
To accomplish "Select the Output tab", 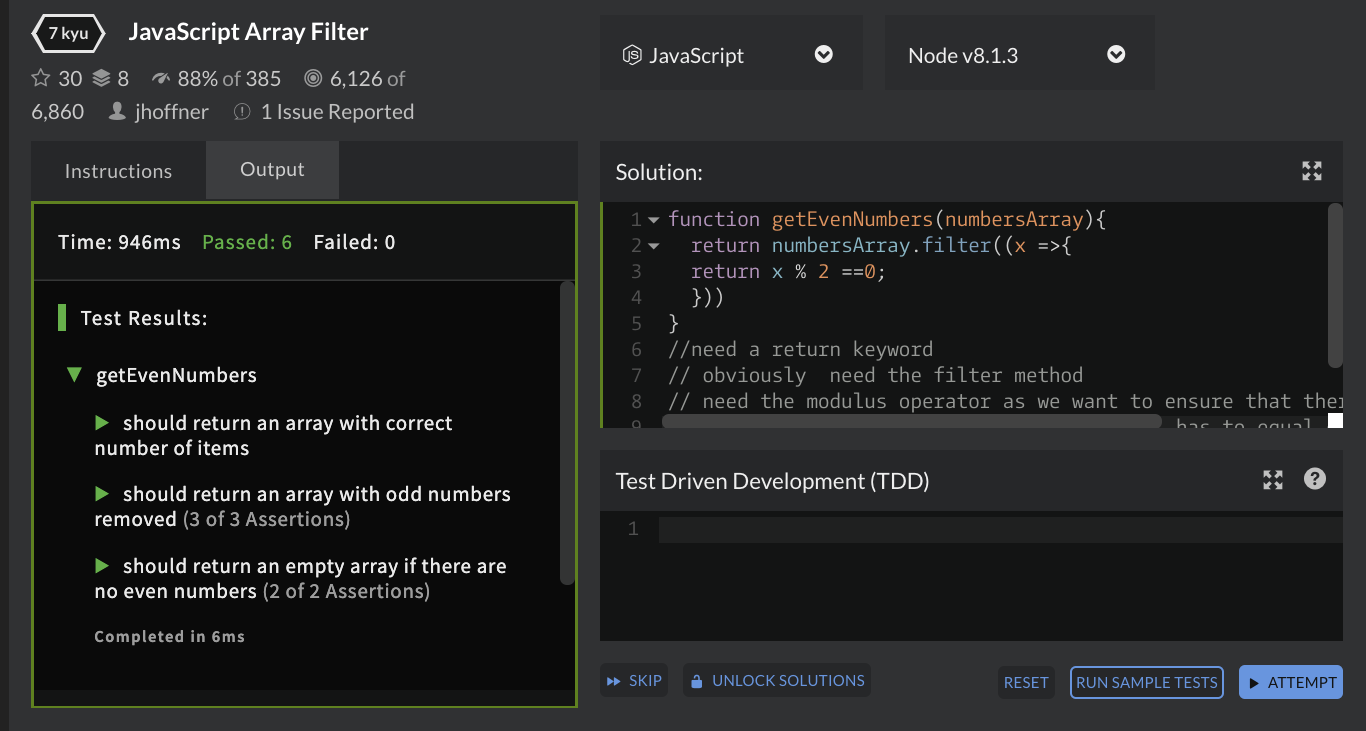I will pyautogui.click(x=272, y=170).
